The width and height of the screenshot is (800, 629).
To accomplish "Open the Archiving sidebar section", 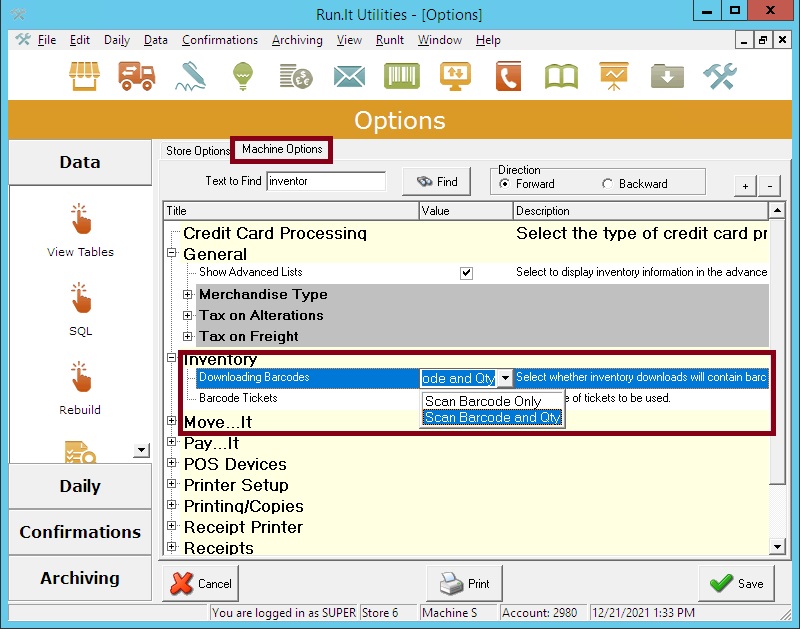I will 80,577.
